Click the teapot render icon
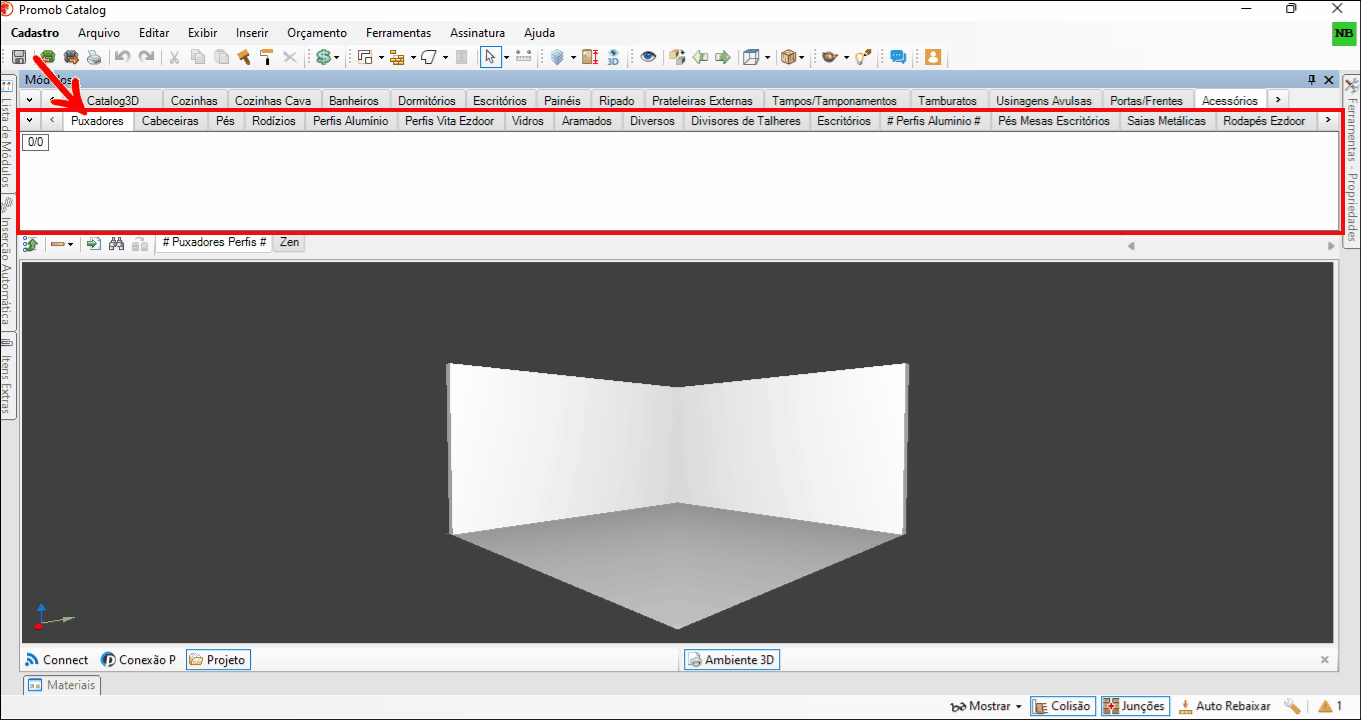The width and height of the screenshot is (1361, 720). pyautogui.click(x=829, y=57)
